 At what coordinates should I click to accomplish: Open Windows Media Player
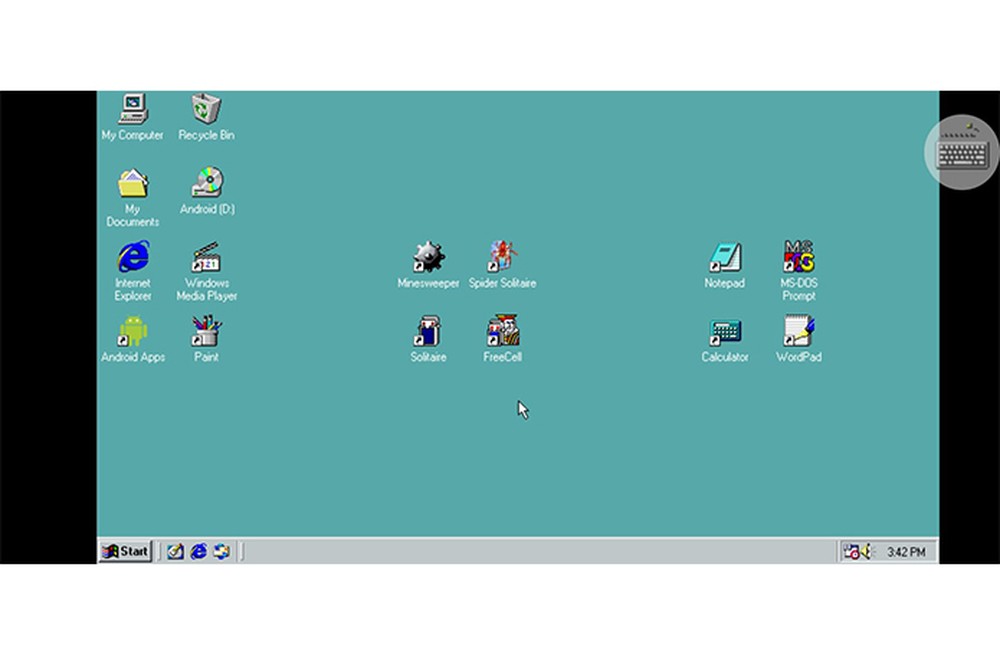(205, 258)
